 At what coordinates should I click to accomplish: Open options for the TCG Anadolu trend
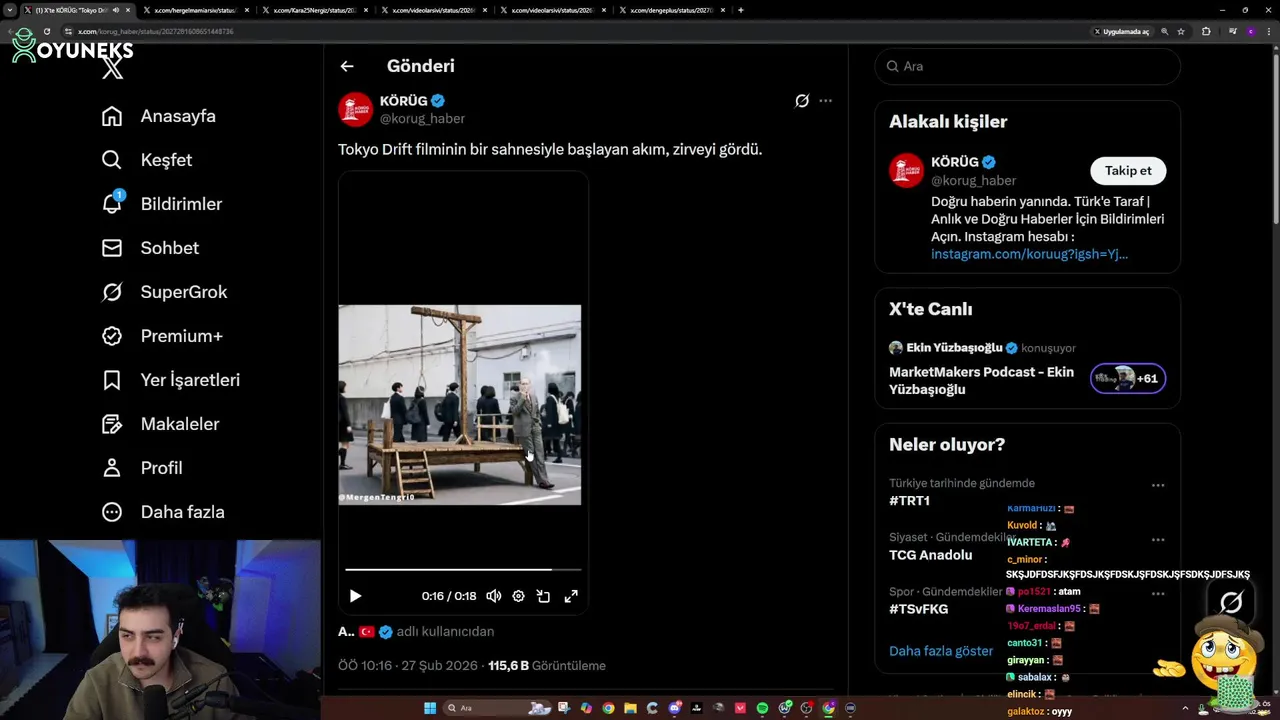tap(1158, 539)
